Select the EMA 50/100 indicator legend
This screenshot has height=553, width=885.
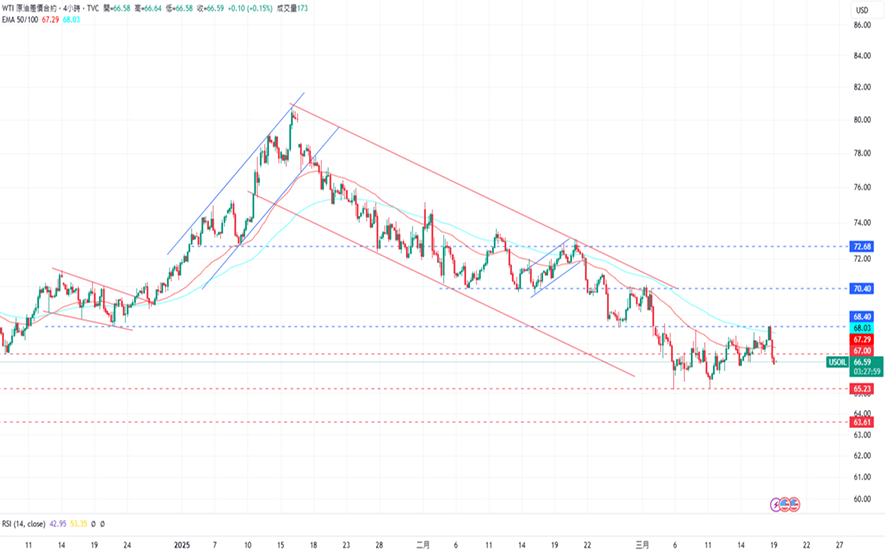point(20,20)
